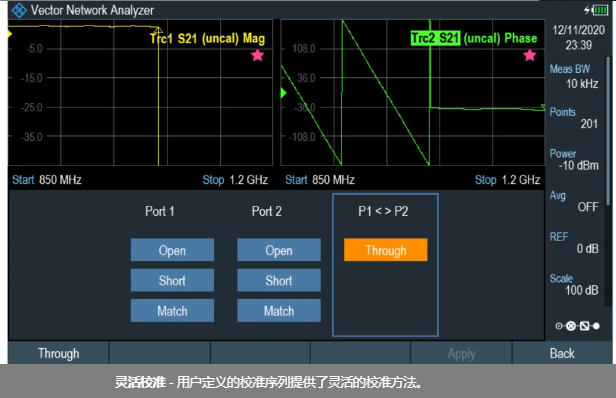Click the -35.0 axis label on Trc1

32,137
